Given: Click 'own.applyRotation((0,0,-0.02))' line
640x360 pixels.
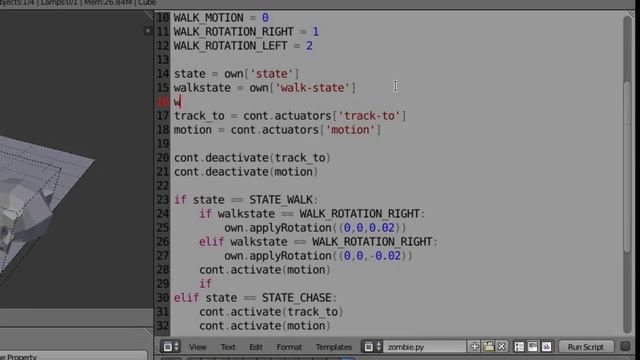Looking at the screenshot, I should click(318, 256).
